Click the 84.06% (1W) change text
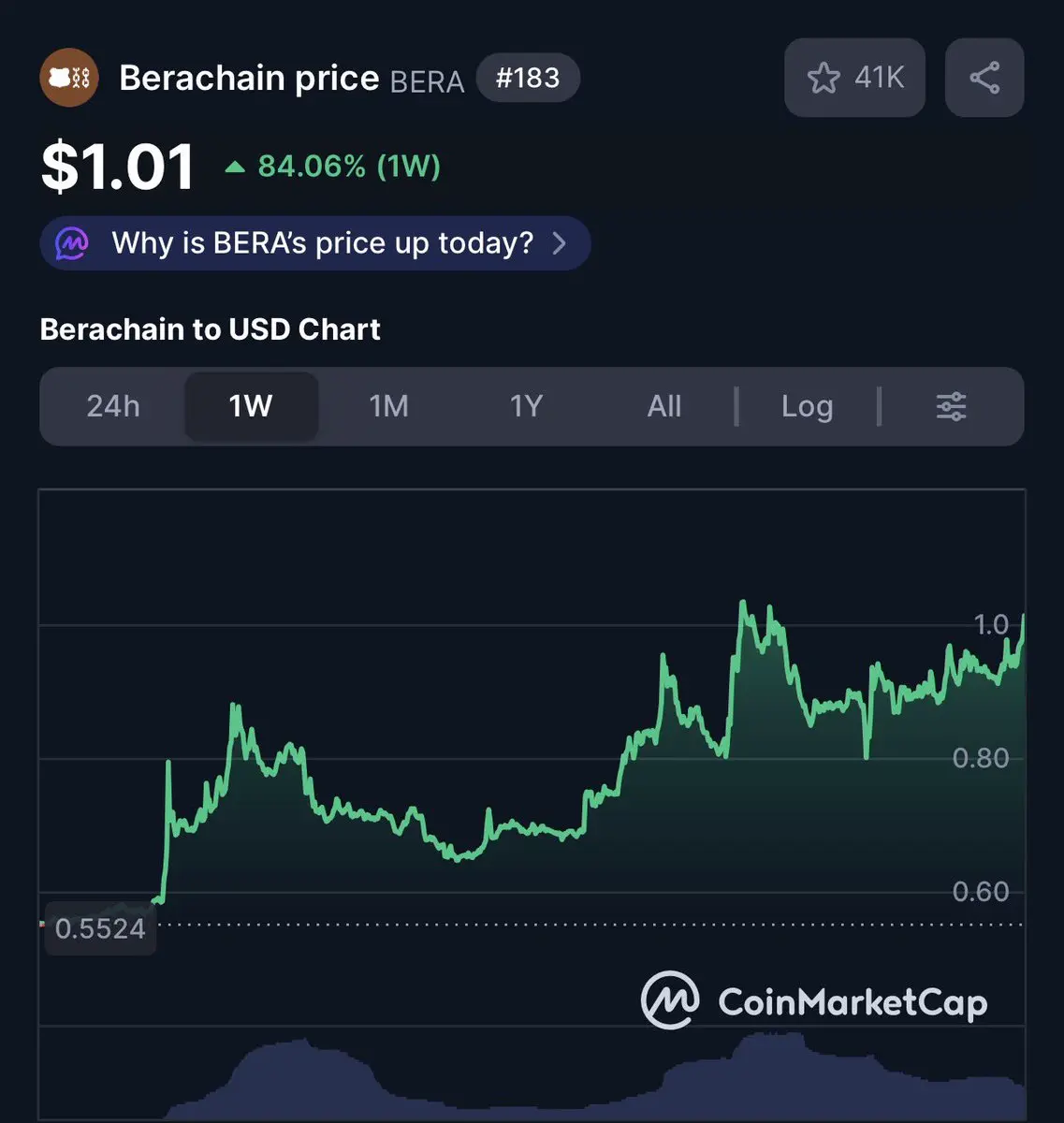 coord(348,167)
